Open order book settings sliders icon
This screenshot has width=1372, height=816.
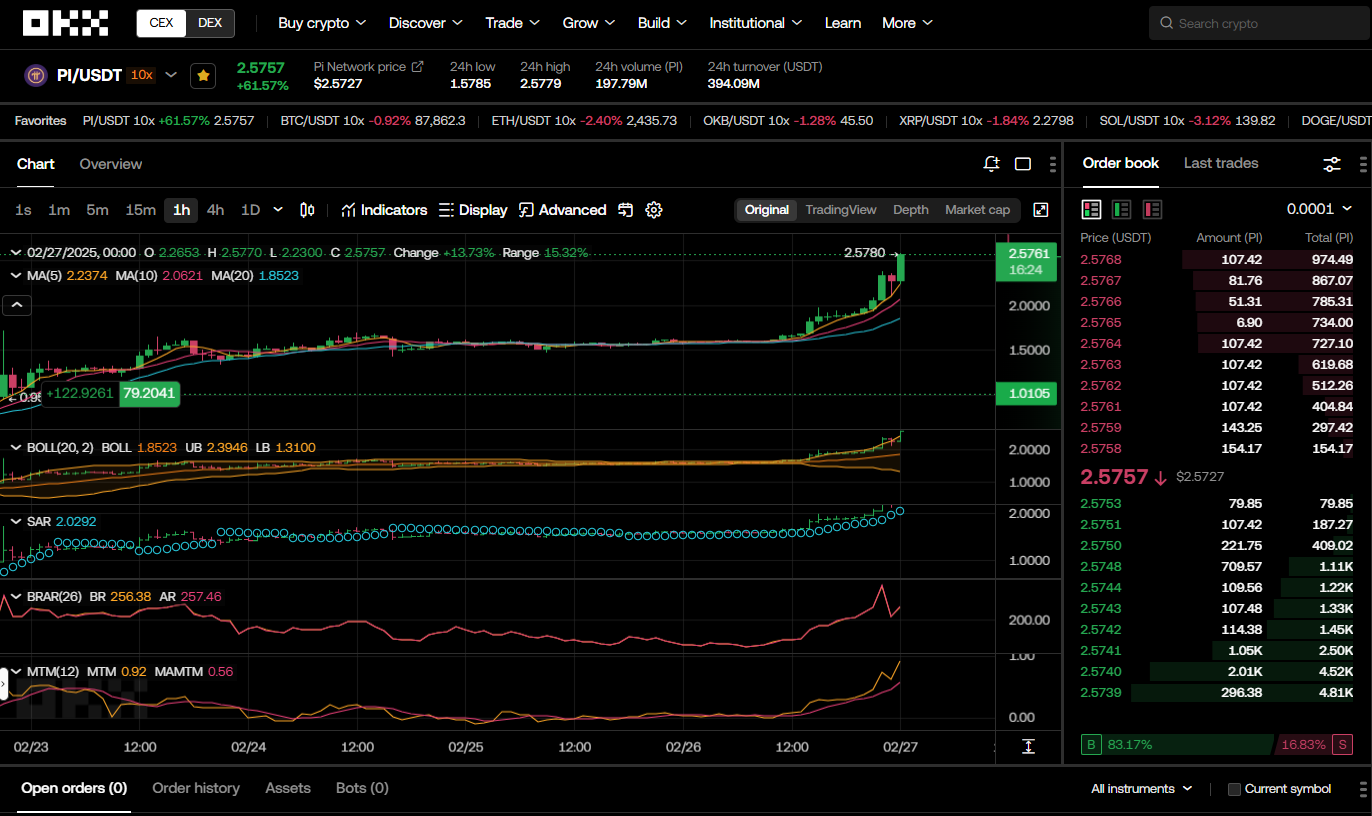[x=1332, y=164]
